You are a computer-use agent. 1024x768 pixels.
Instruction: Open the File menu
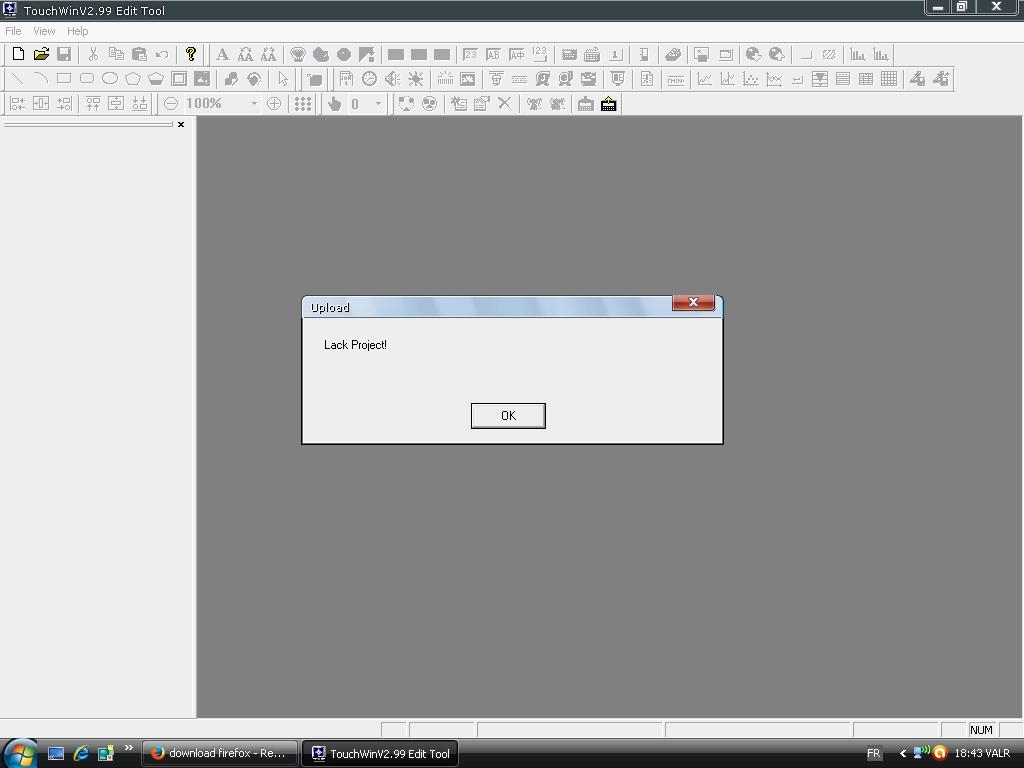coord(13,31)
